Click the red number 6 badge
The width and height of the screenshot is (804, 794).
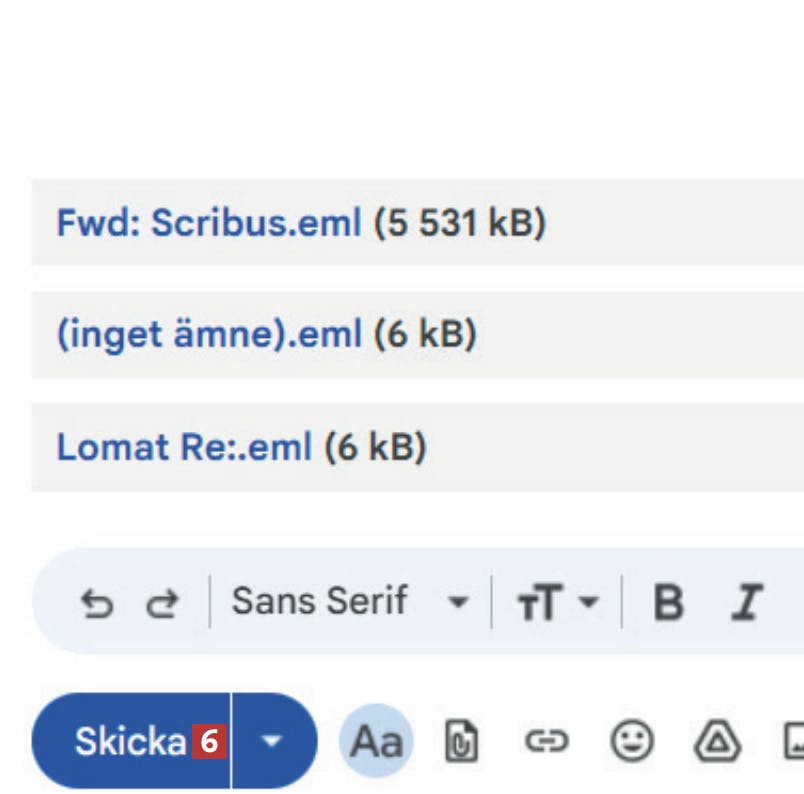pos(209,742)
